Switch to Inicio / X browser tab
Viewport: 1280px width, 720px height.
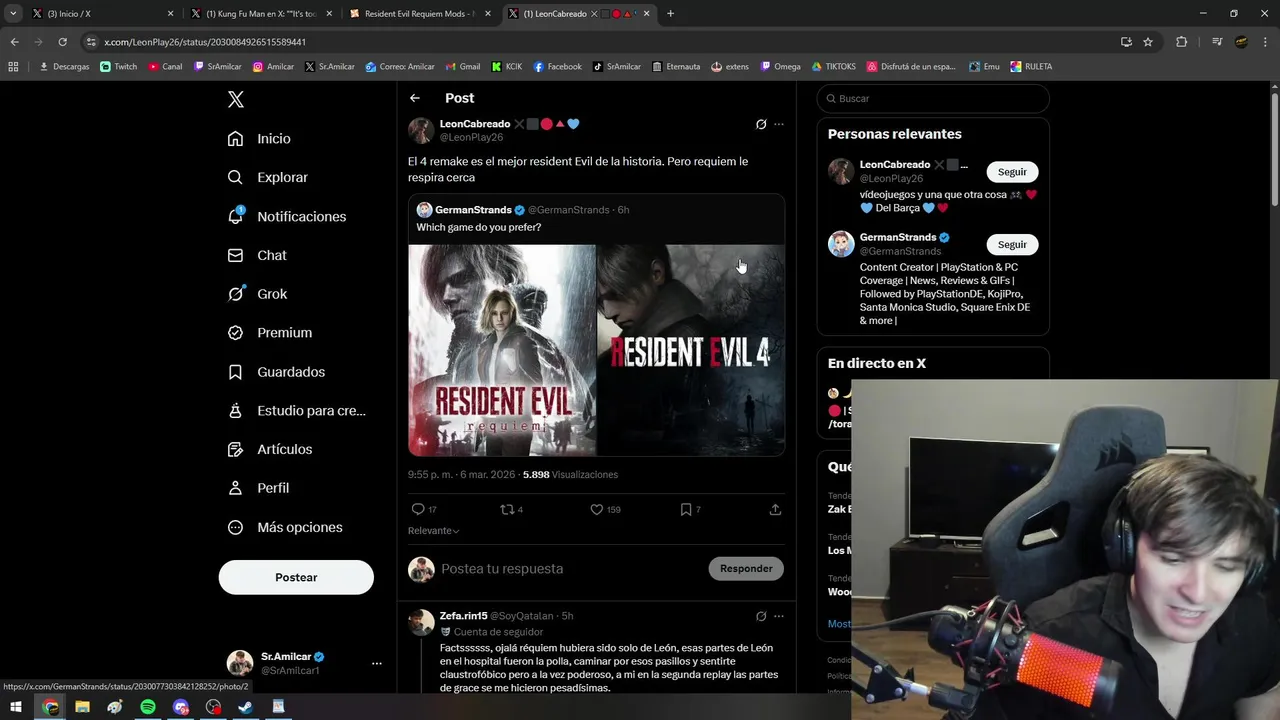105,14
